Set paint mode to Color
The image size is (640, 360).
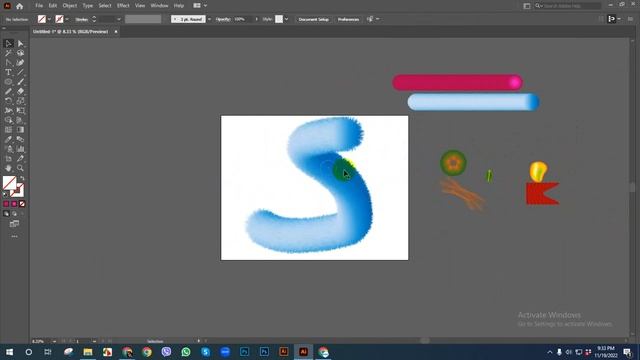click(x=6, y=204)
